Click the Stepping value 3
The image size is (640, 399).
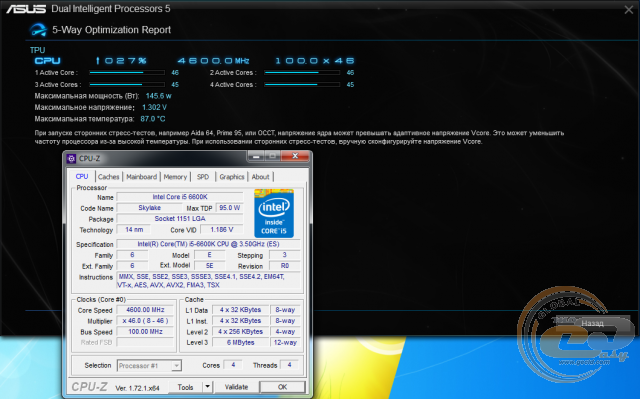pyautogui.click(x=284, y=255)
